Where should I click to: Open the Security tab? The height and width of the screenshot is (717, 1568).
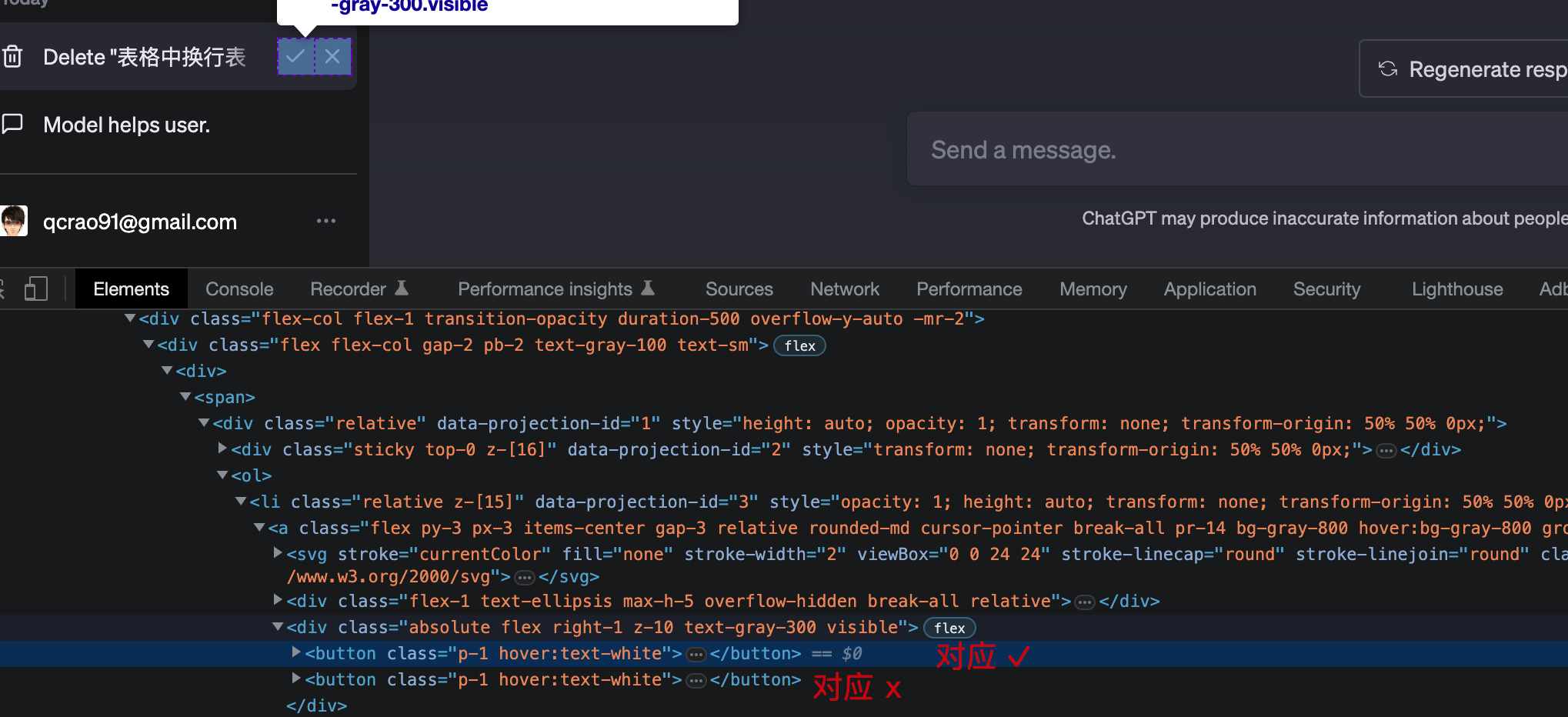(1326, 289)
